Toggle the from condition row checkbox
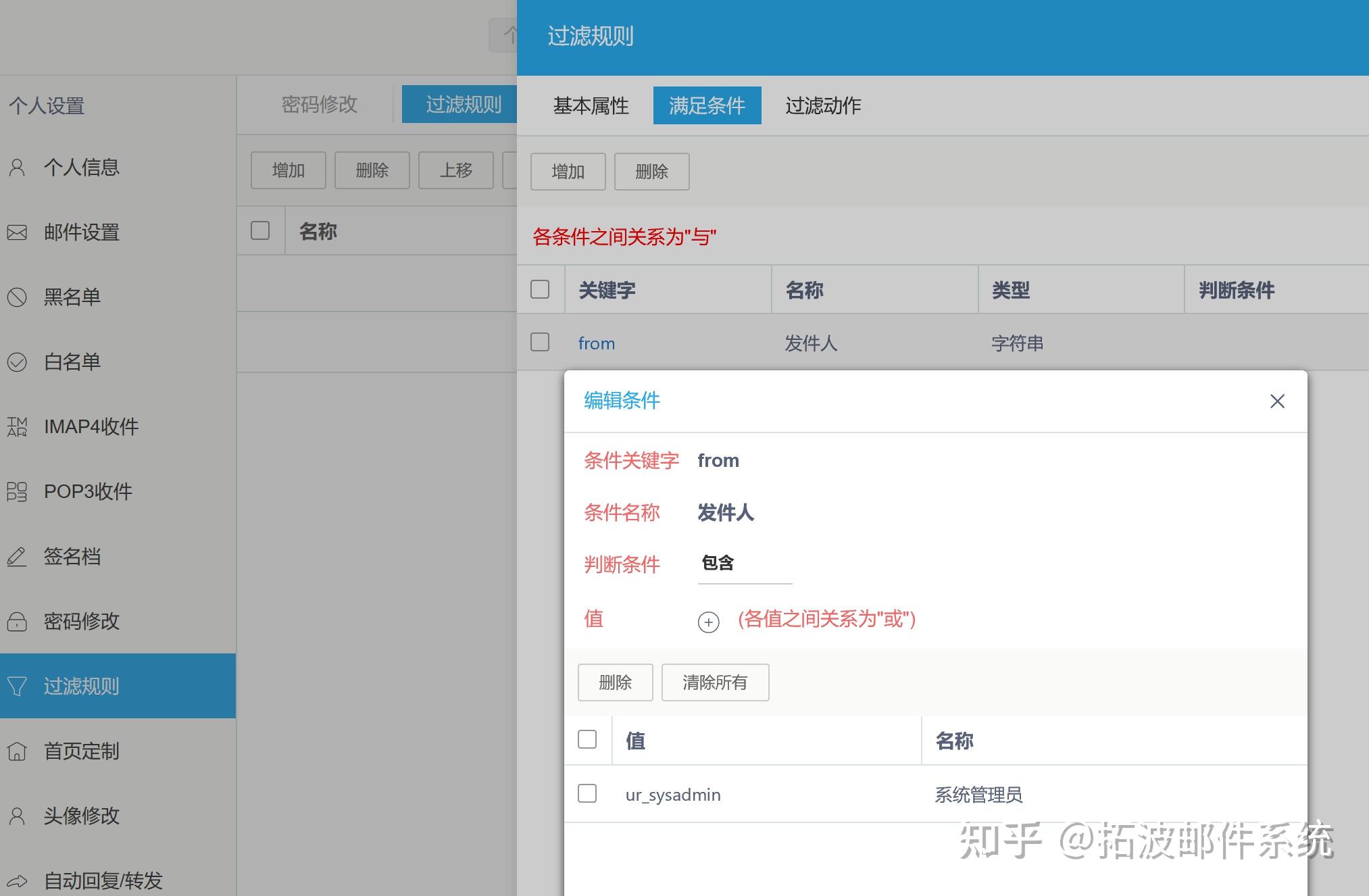 click(x=540, y=343)
